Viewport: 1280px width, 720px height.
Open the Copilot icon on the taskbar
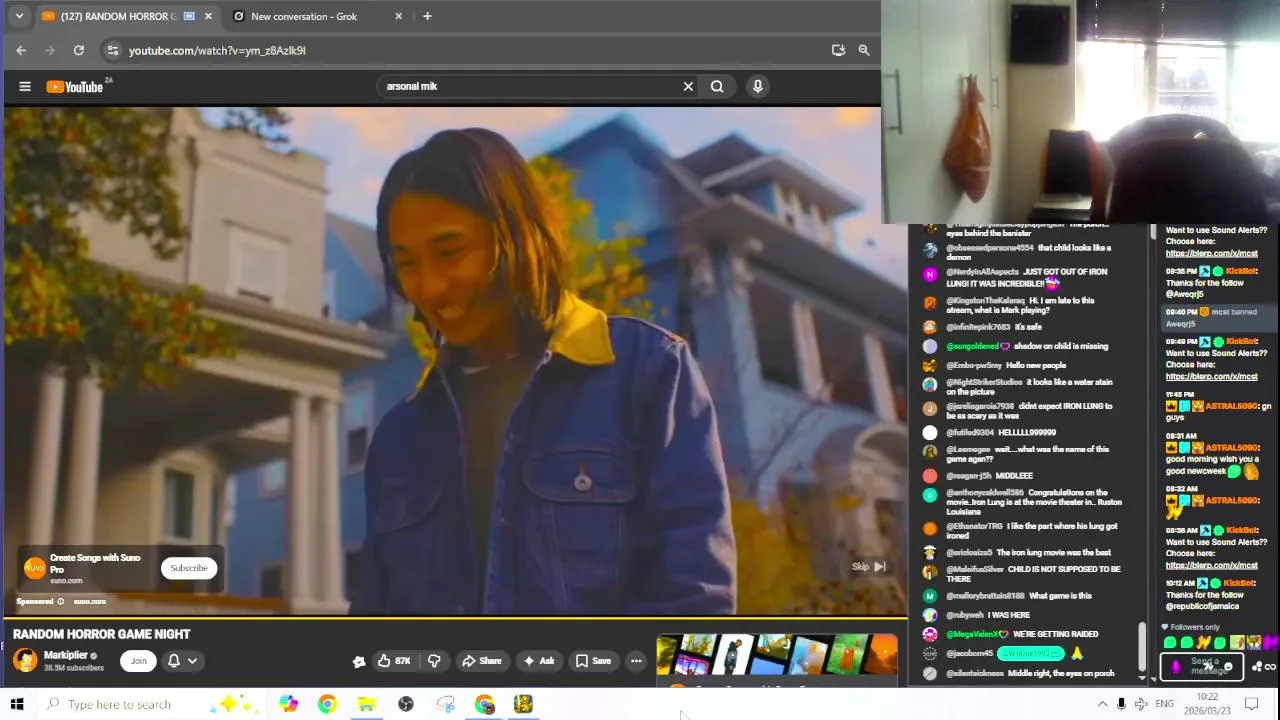point(288,704)
